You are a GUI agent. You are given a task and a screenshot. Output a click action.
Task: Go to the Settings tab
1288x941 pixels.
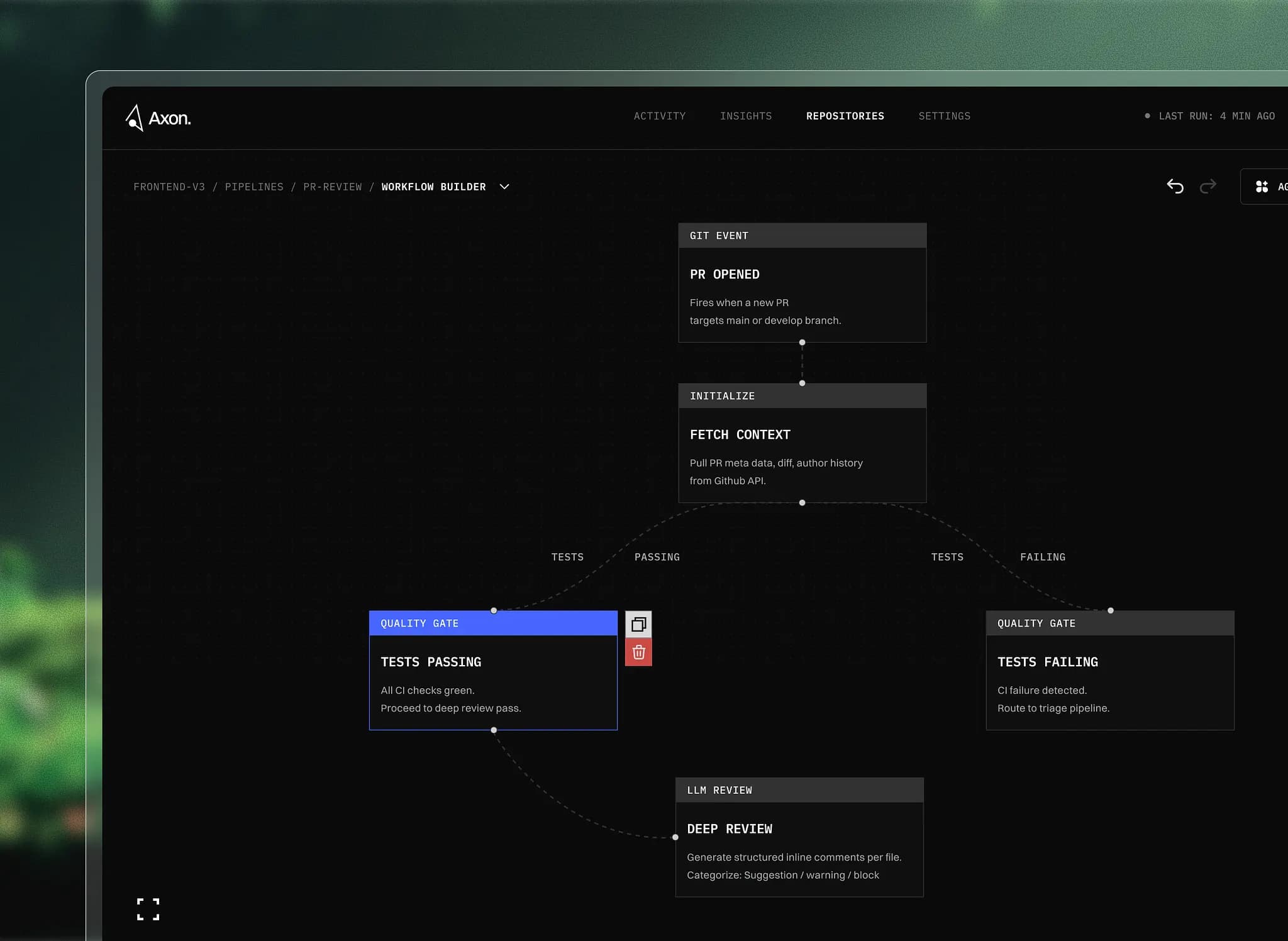click(x=945, y=116)
